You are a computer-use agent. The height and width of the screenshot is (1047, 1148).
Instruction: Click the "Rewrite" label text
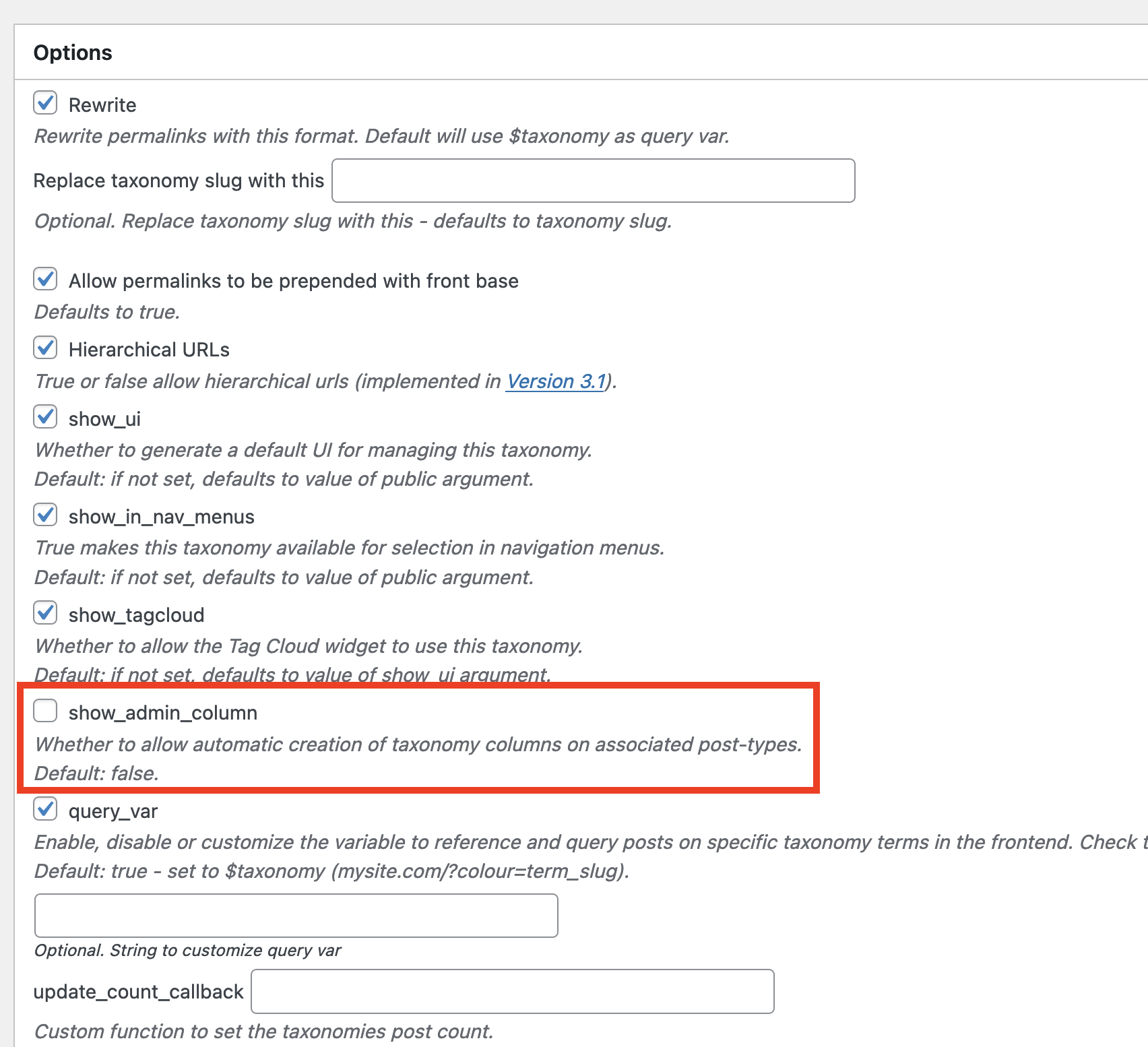pos(102,105)
